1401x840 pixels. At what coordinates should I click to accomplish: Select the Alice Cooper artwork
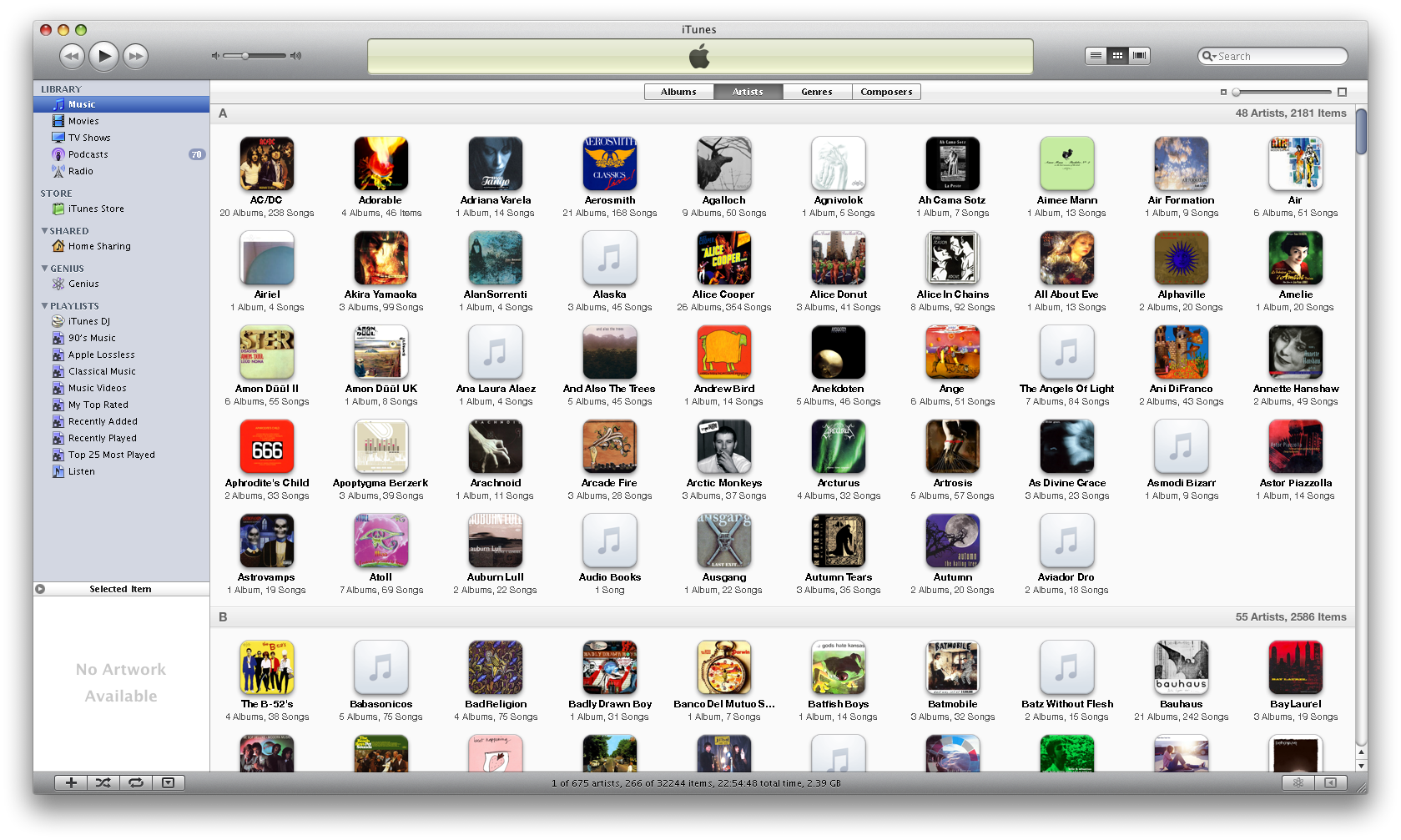724,259
